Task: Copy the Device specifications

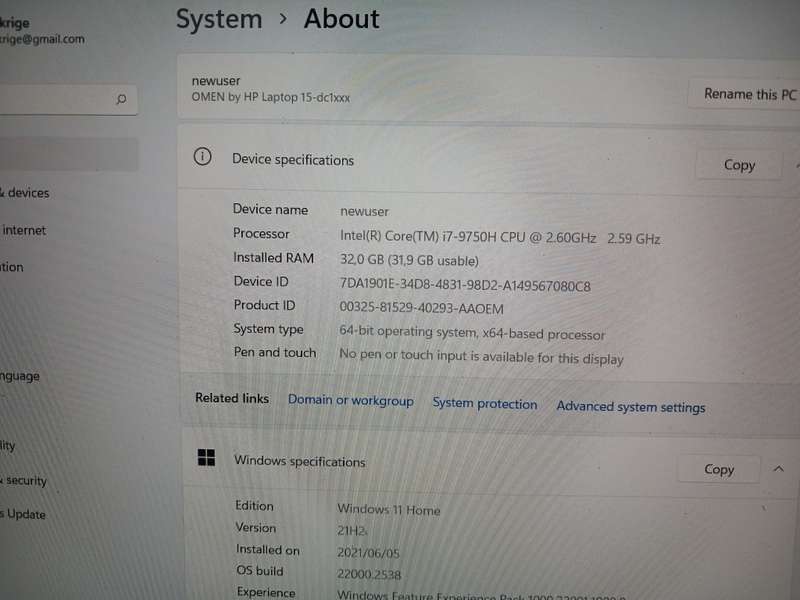Action: click(x=739, y=165)
